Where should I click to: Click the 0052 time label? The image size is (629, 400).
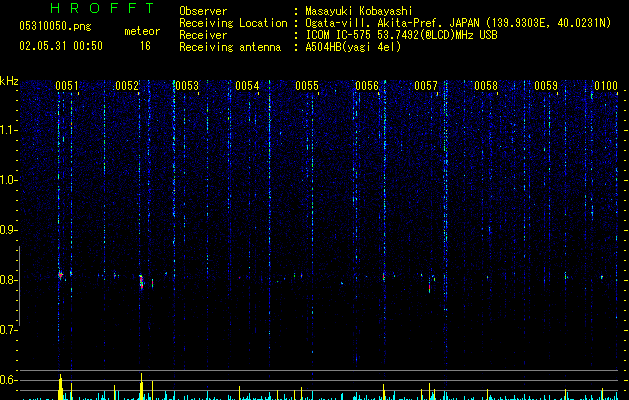(127, 86)
